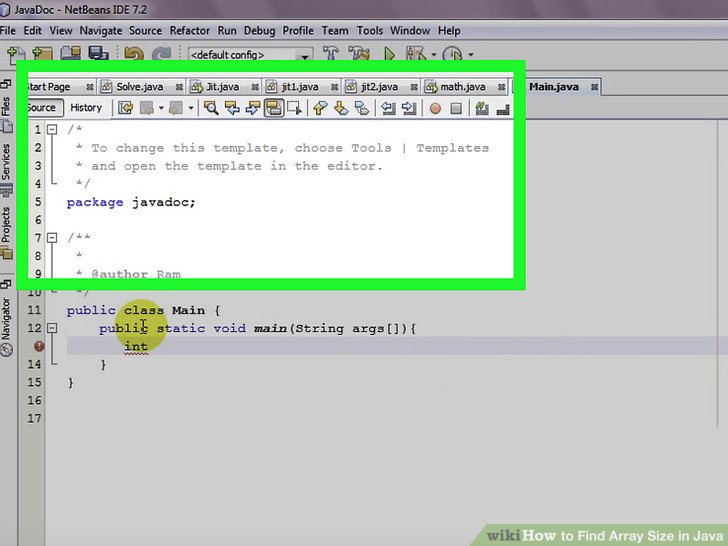
Task: Click the Open Project toolbar icon
Action: 71,53
